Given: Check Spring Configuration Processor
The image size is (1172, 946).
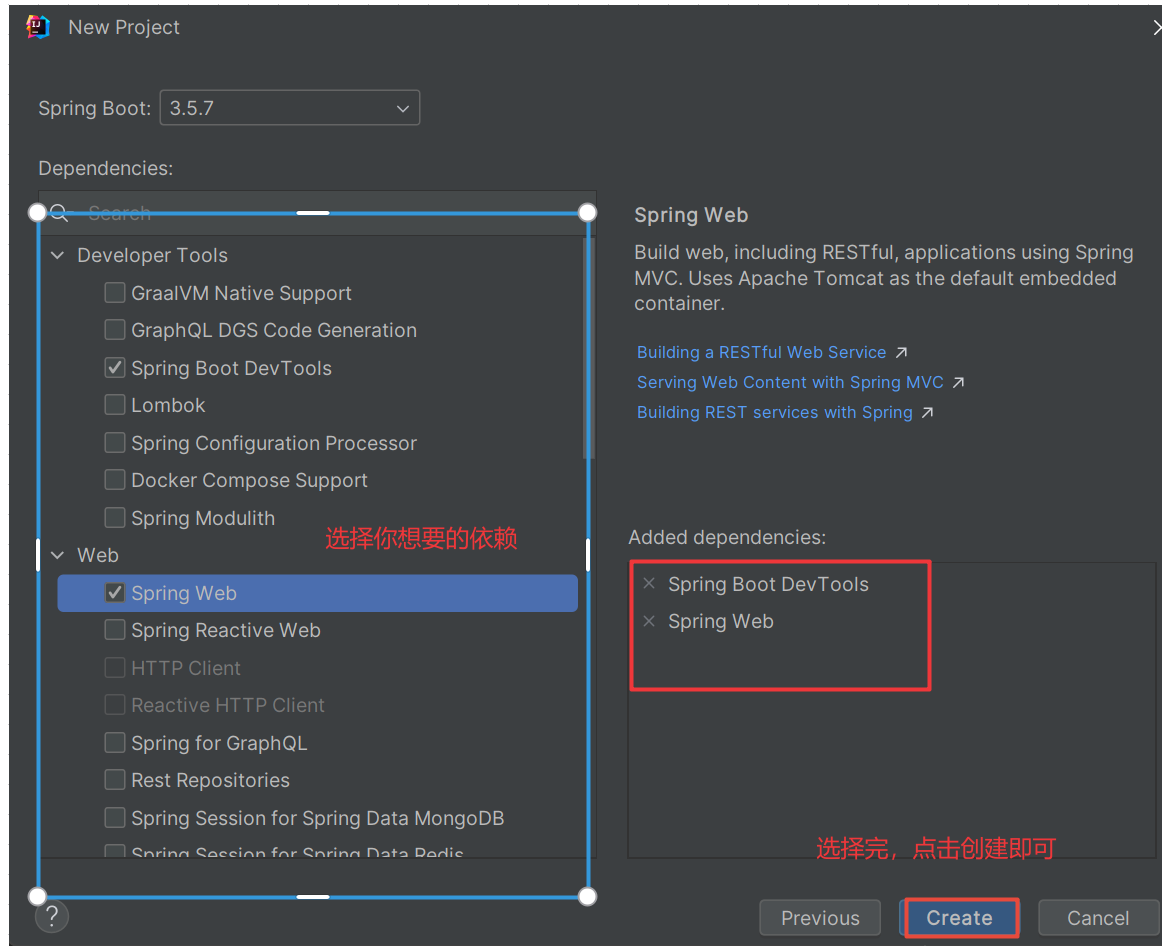Looking at the screenshot, I should (115, 442).
